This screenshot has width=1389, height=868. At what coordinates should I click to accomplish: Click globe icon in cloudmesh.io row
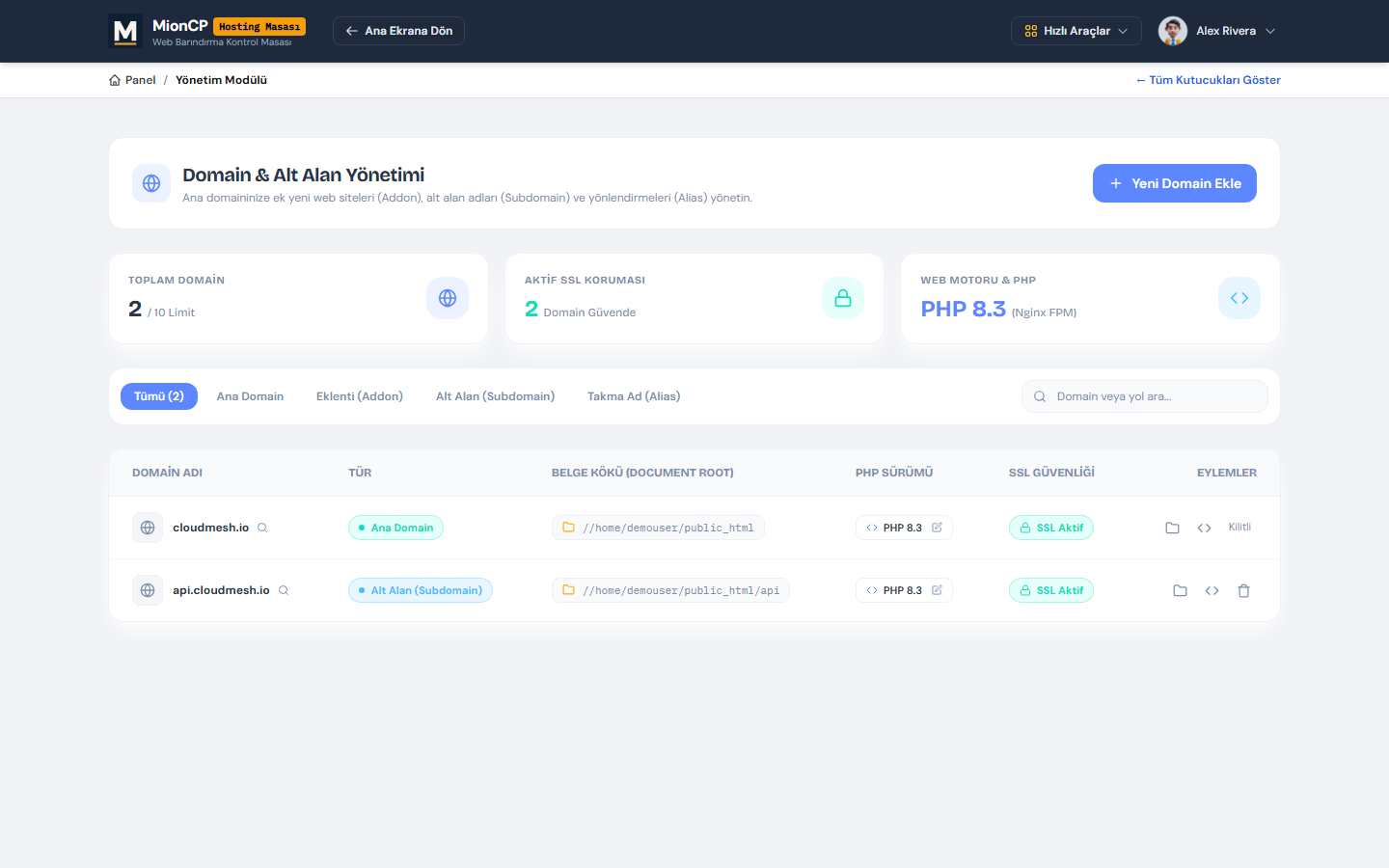148,528
